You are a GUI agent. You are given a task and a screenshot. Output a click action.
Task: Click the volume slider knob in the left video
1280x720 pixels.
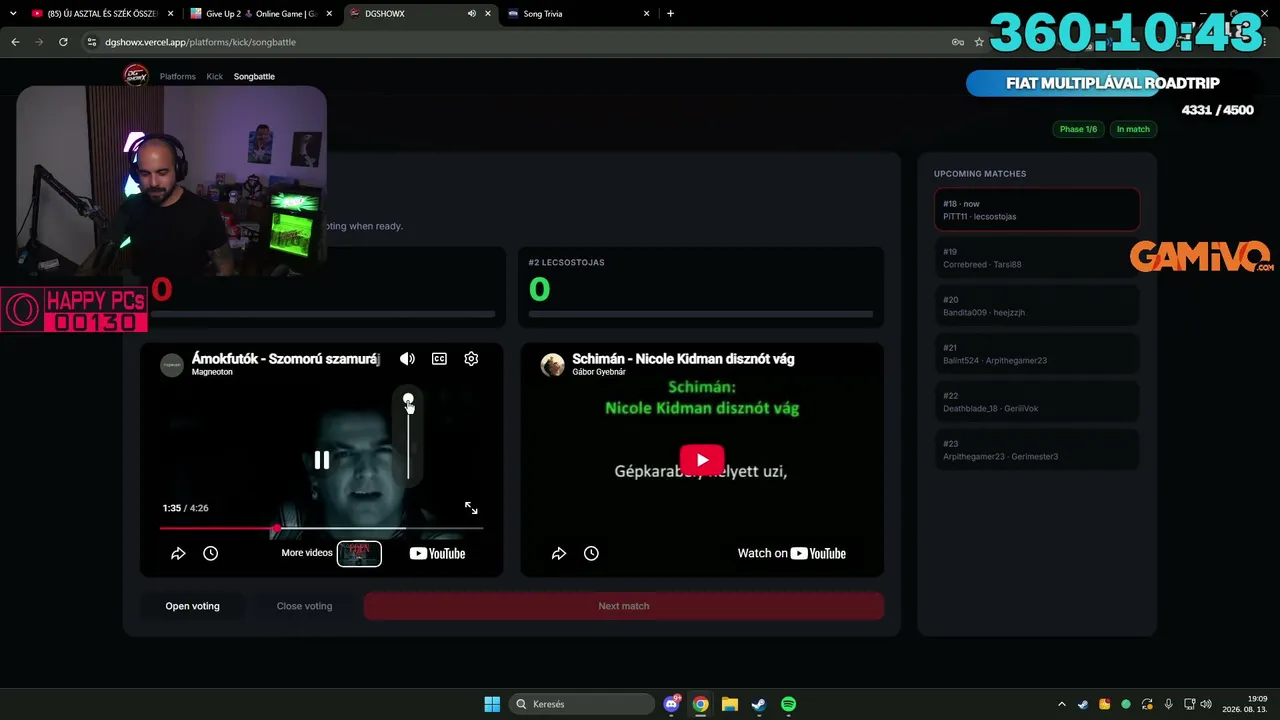tap(408, 399)
